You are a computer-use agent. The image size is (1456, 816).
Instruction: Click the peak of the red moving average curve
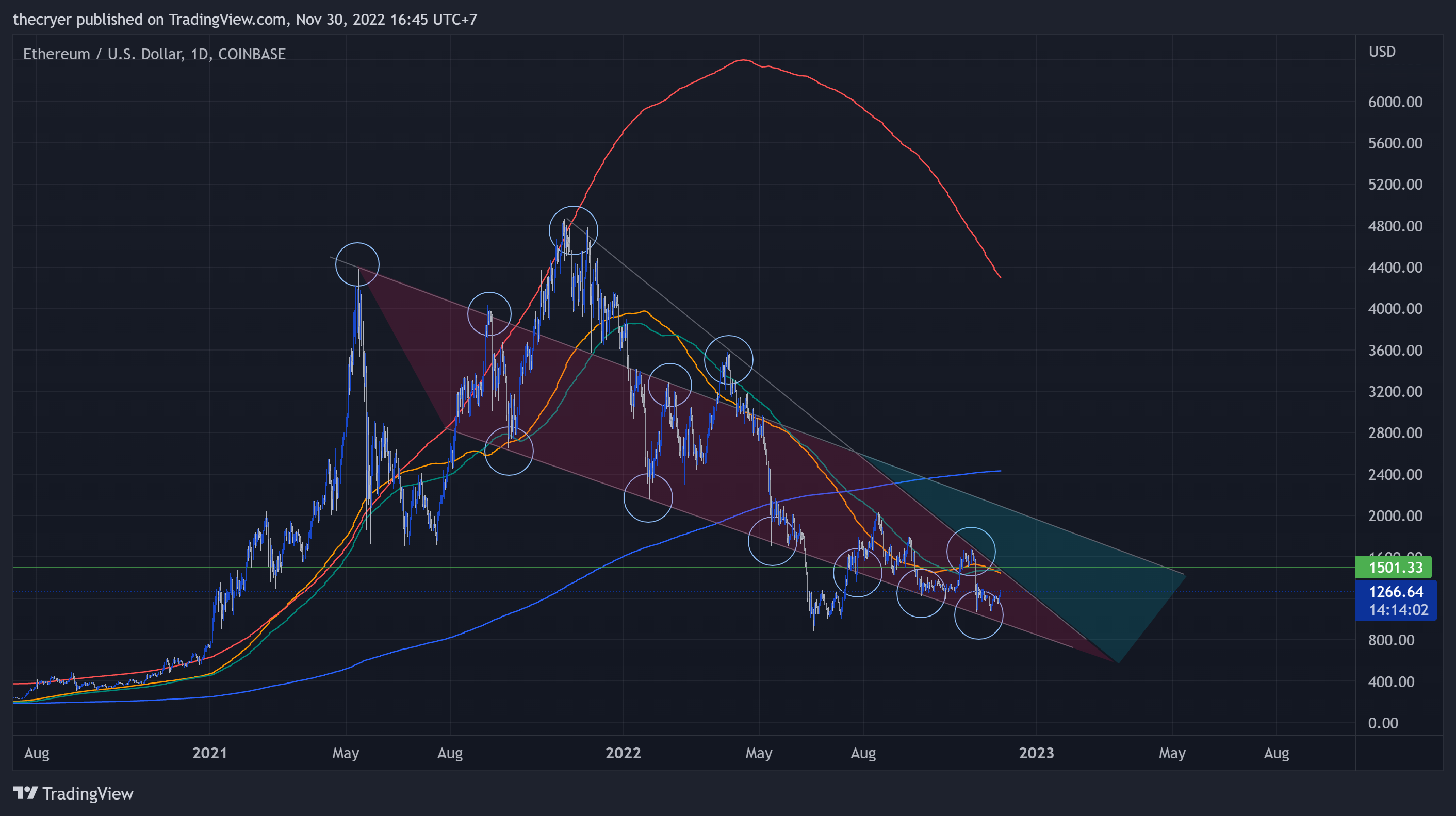coord(742,60)
